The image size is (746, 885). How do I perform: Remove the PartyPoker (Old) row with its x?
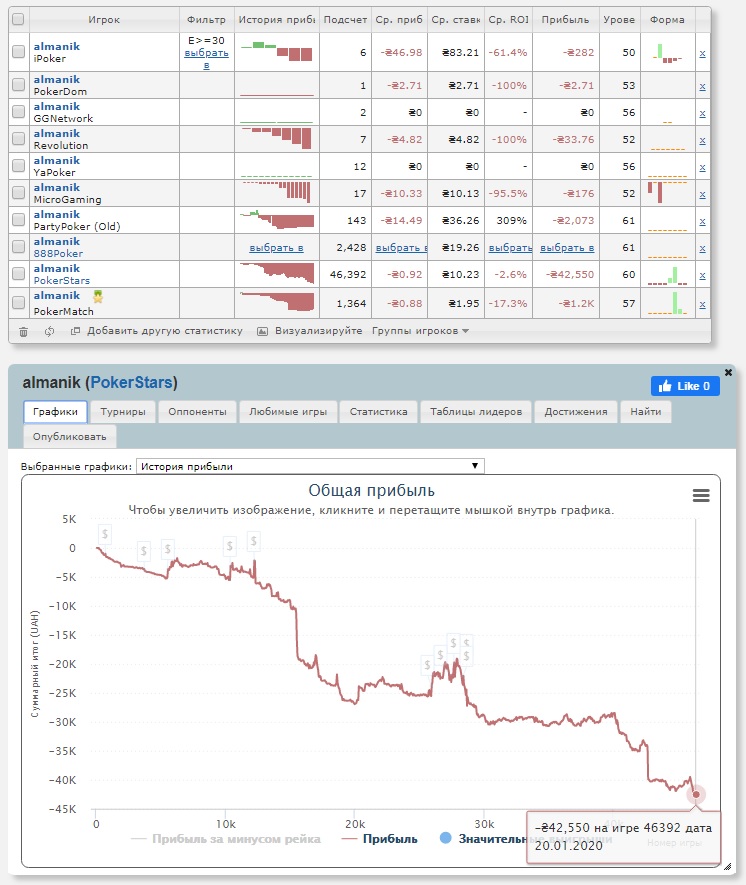tap(703, 222)
